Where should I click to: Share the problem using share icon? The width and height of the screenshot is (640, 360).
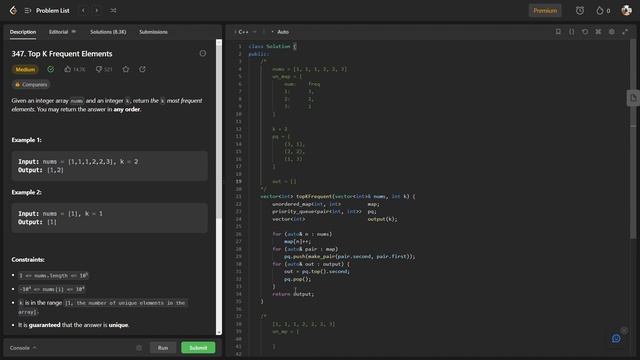coord(142,69)
